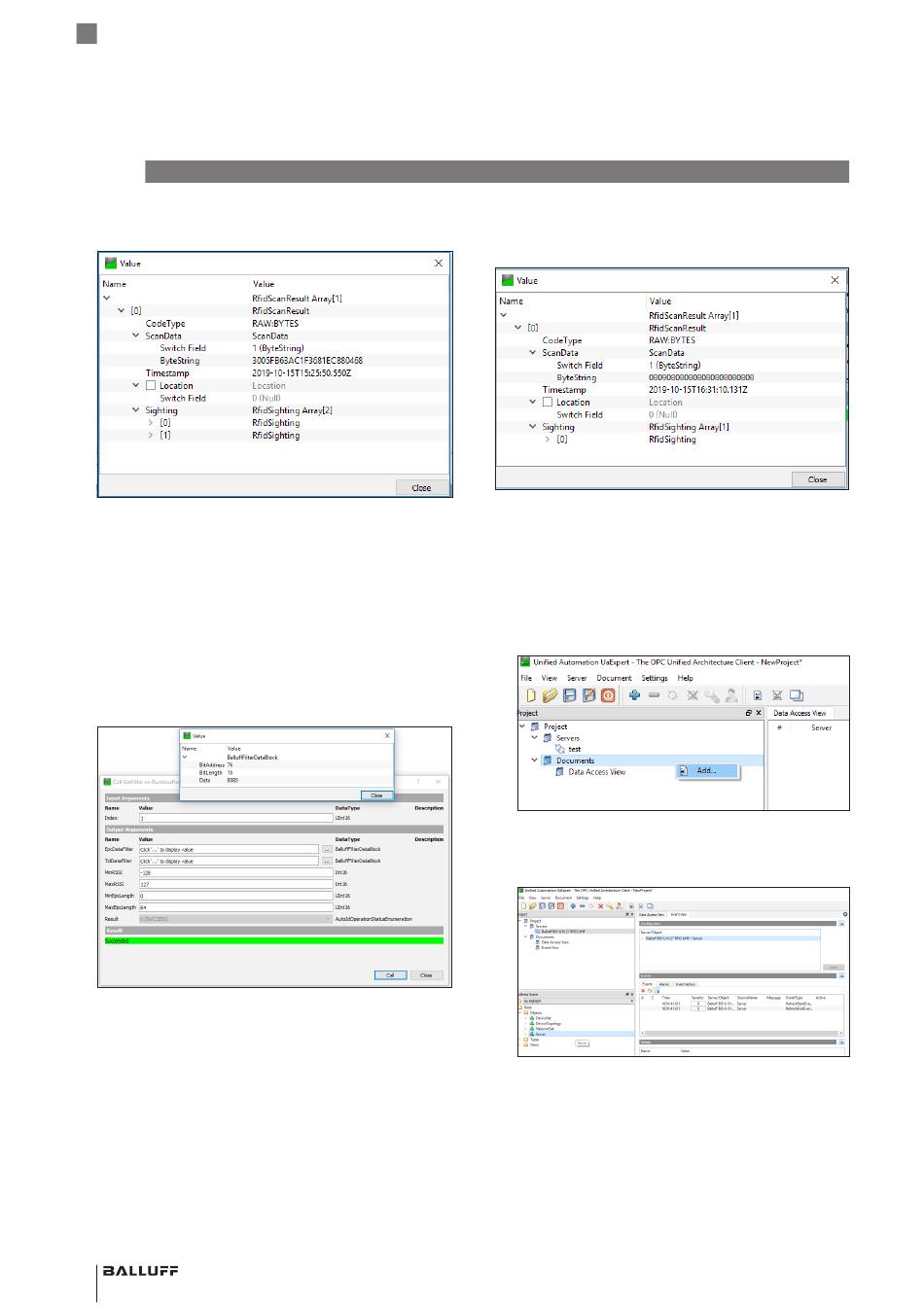Select Project root node in tree containing test server
Screen dimensions: 924x1307
coord(555,726)
